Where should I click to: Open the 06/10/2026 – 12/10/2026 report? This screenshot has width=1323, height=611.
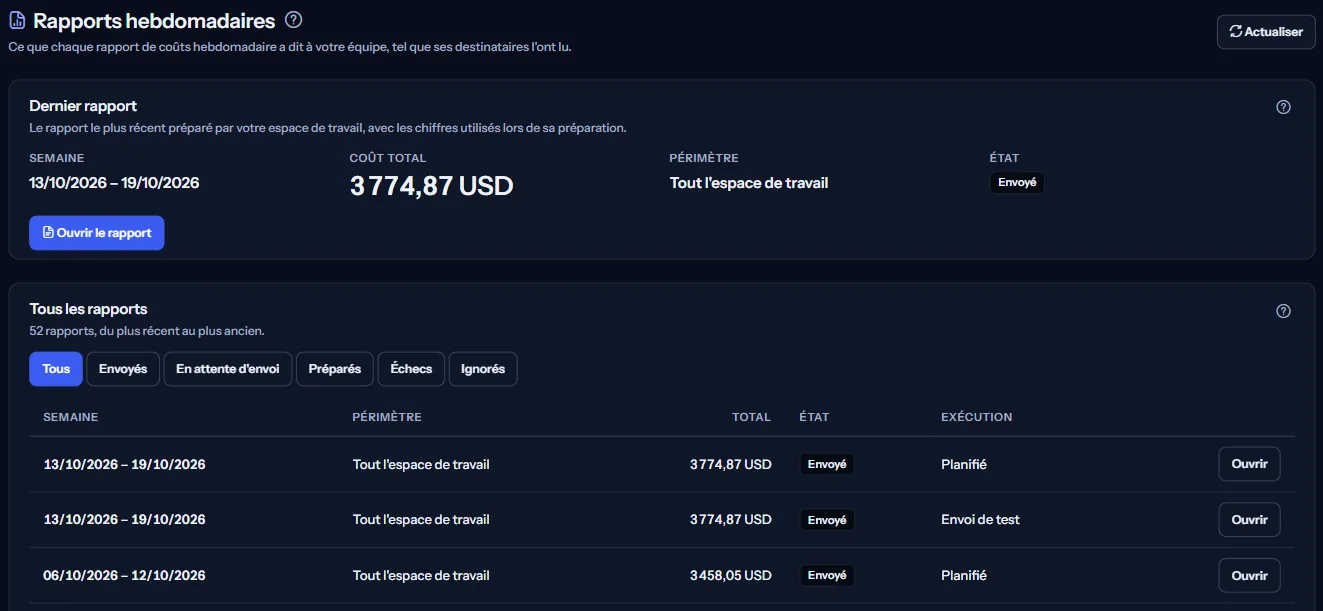pyautogui.click(x=1249, y=575)
